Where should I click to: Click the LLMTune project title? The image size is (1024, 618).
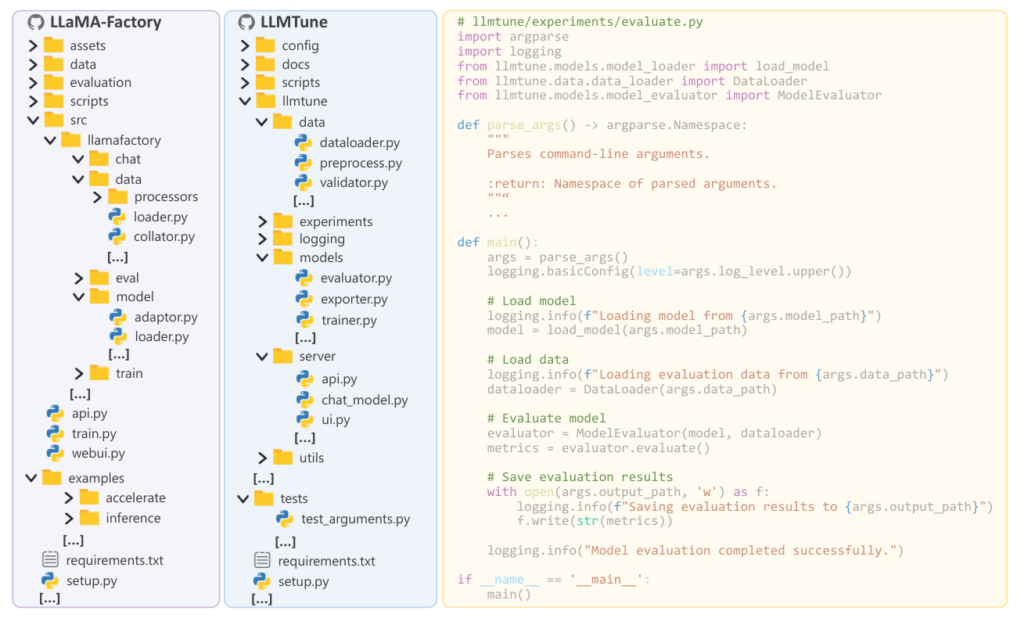pos(295,21)
